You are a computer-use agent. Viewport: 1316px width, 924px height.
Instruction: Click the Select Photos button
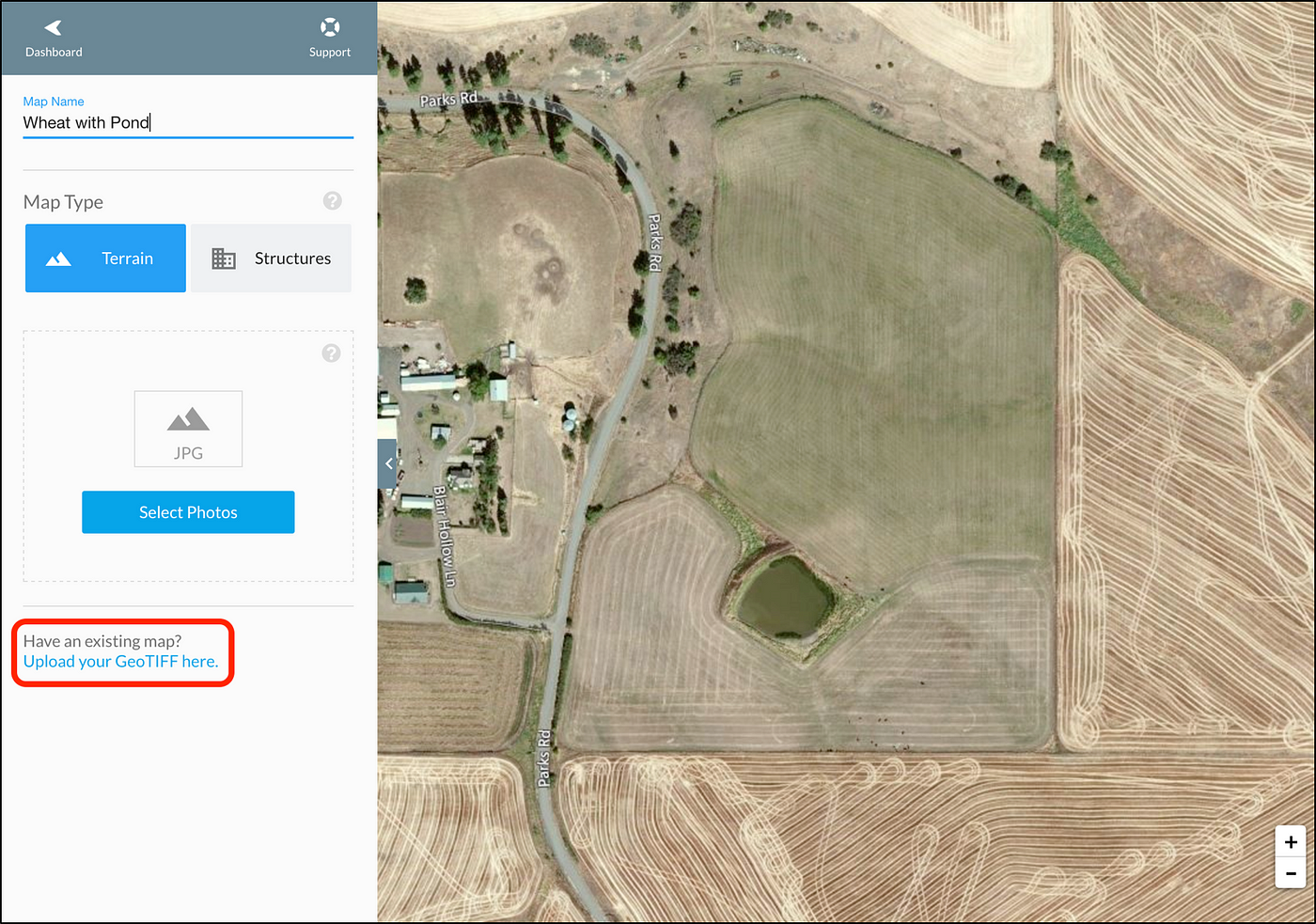pos(188,512)
